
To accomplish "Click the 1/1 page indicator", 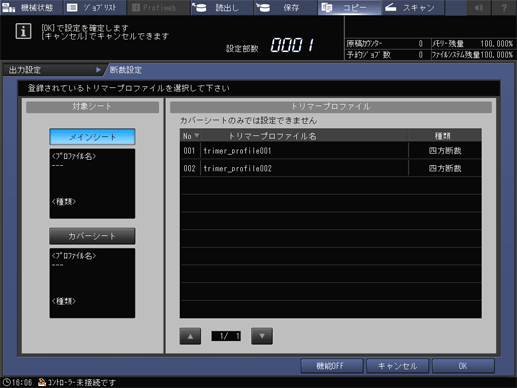I will pyautogui.click(x=226, y=336).
